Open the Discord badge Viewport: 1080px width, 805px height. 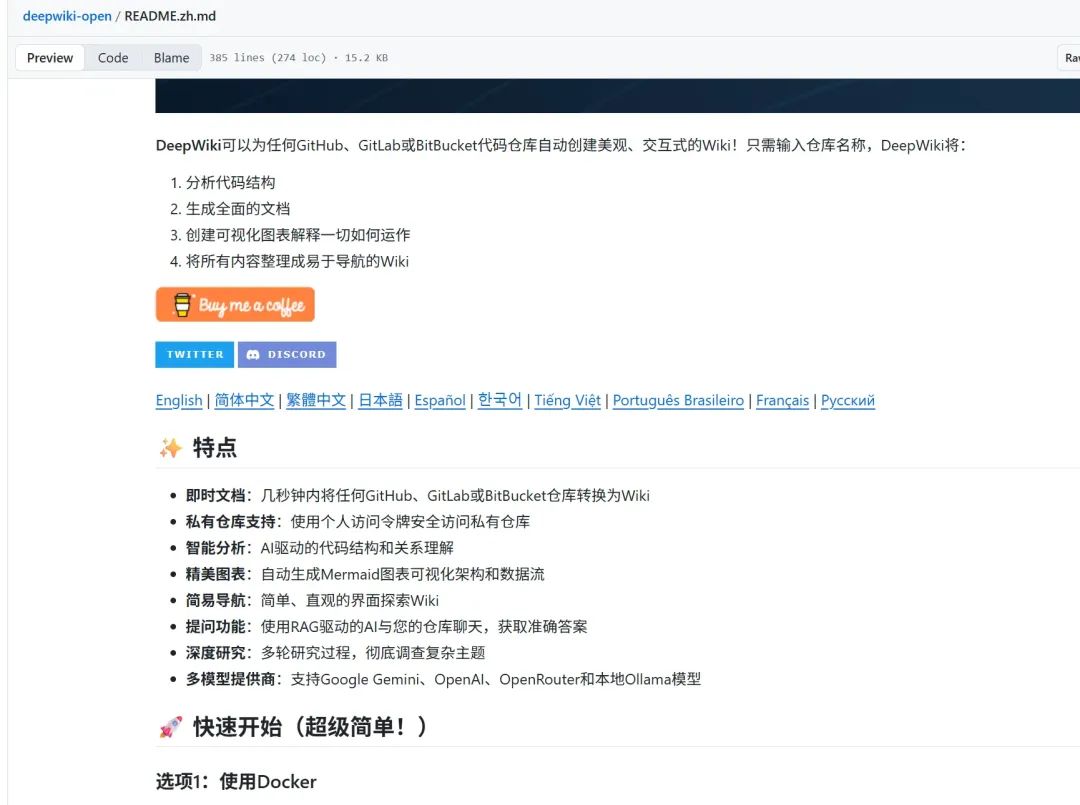(287, 355)
